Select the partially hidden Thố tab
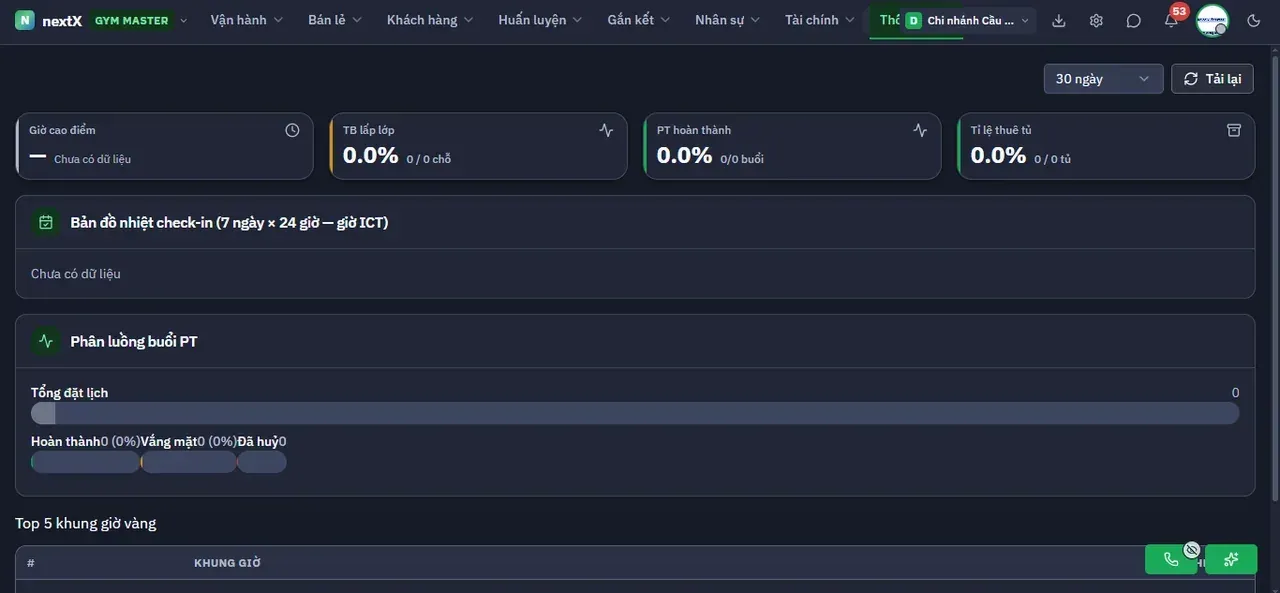 [885, 20]
